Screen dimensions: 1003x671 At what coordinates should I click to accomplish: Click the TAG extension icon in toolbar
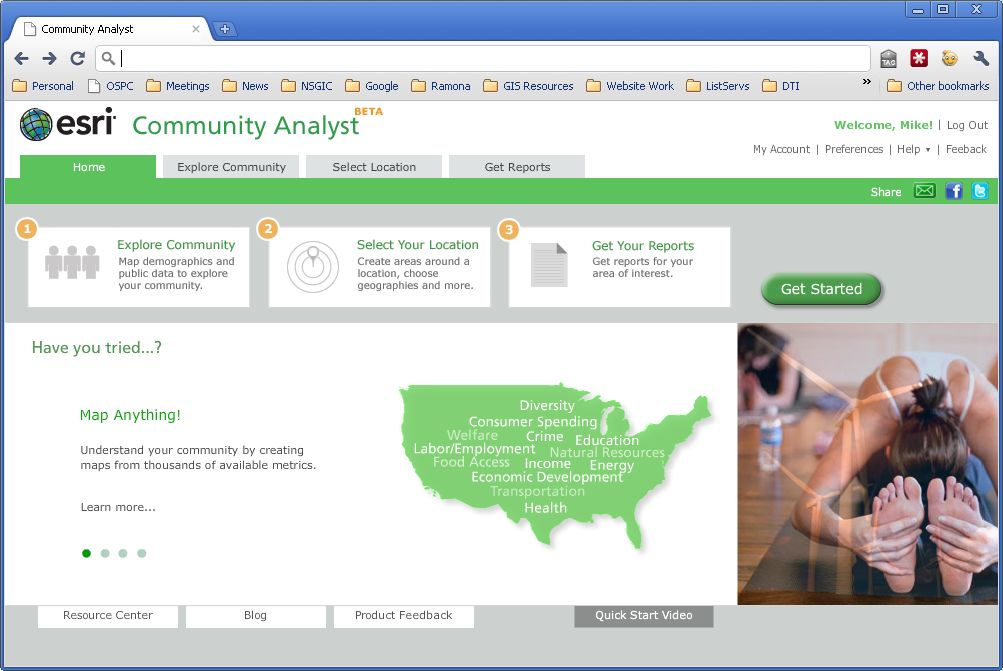tap(888, 59)
